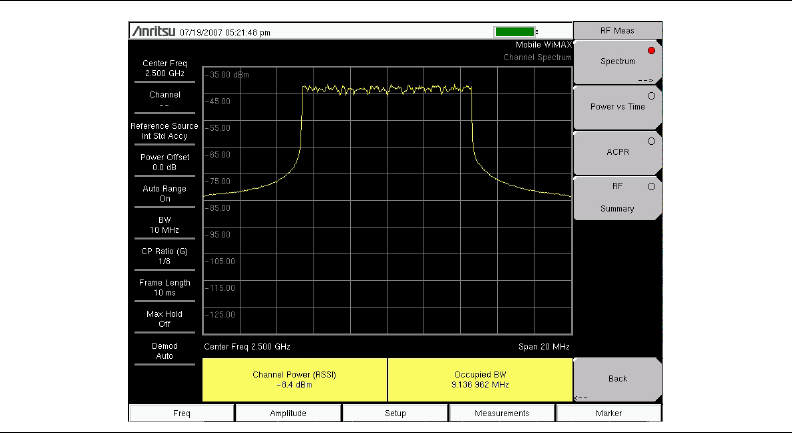Click the Occupied BW yellow readout box

click(479, 380)
